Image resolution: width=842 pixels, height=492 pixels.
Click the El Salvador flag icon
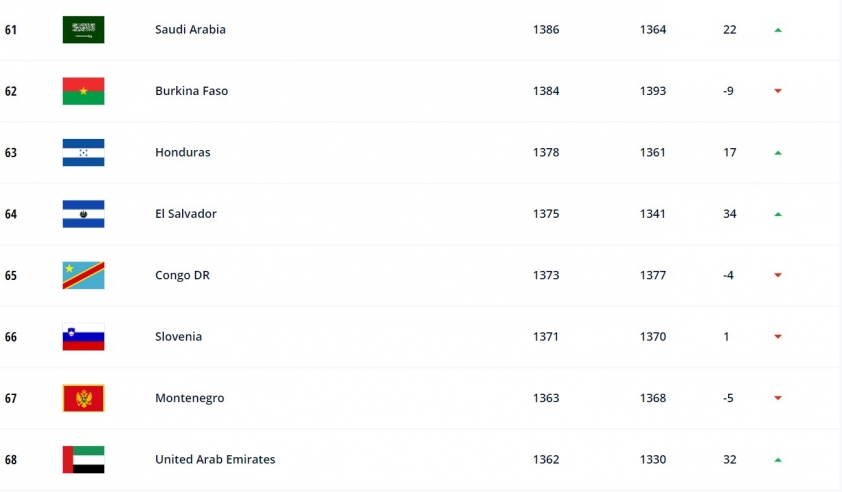click(83, 214)
